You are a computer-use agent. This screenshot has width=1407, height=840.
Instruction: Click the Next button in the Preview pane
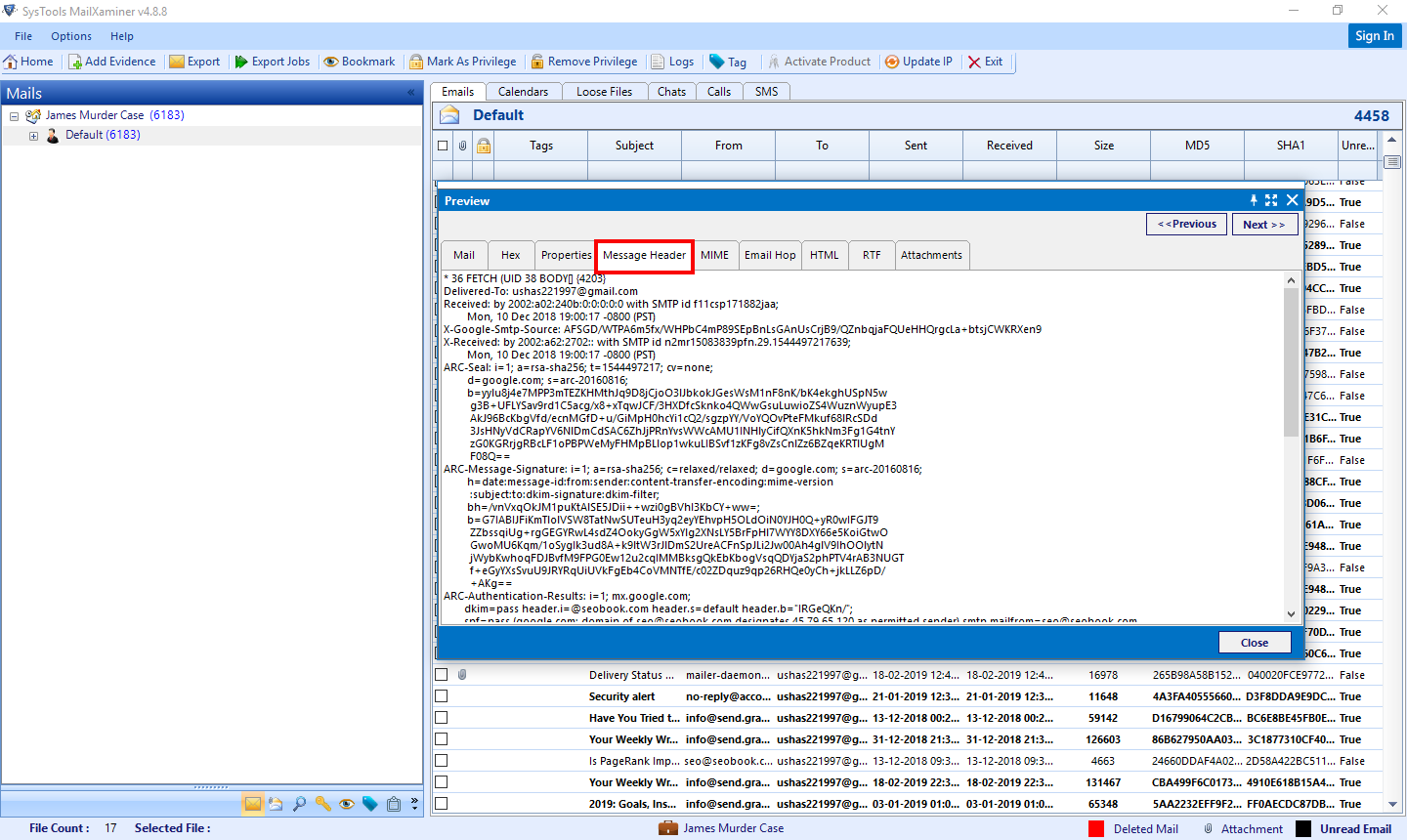click(1264, 224)
